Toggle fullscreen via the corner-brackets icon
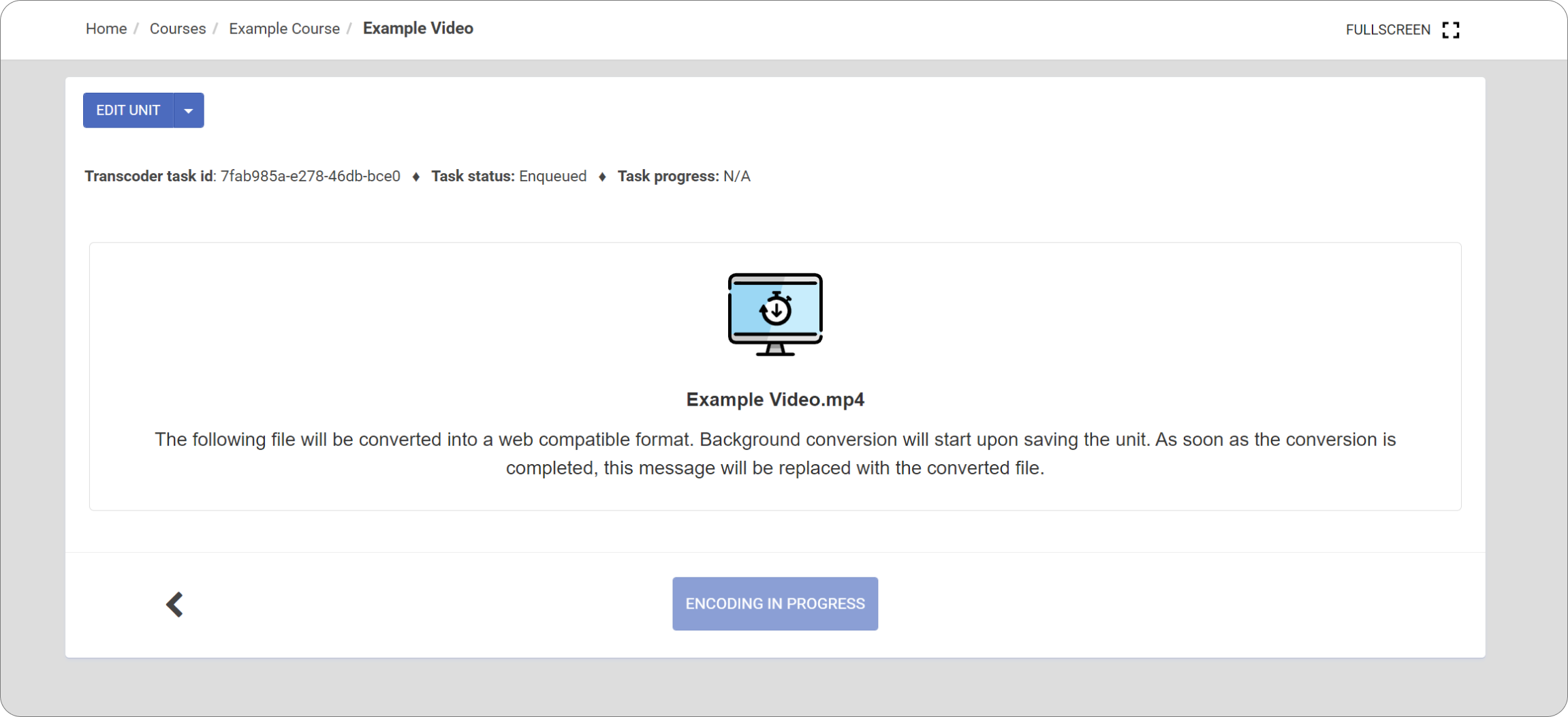This screenshot has width=1568, height=717. [x=1451, y=30]
